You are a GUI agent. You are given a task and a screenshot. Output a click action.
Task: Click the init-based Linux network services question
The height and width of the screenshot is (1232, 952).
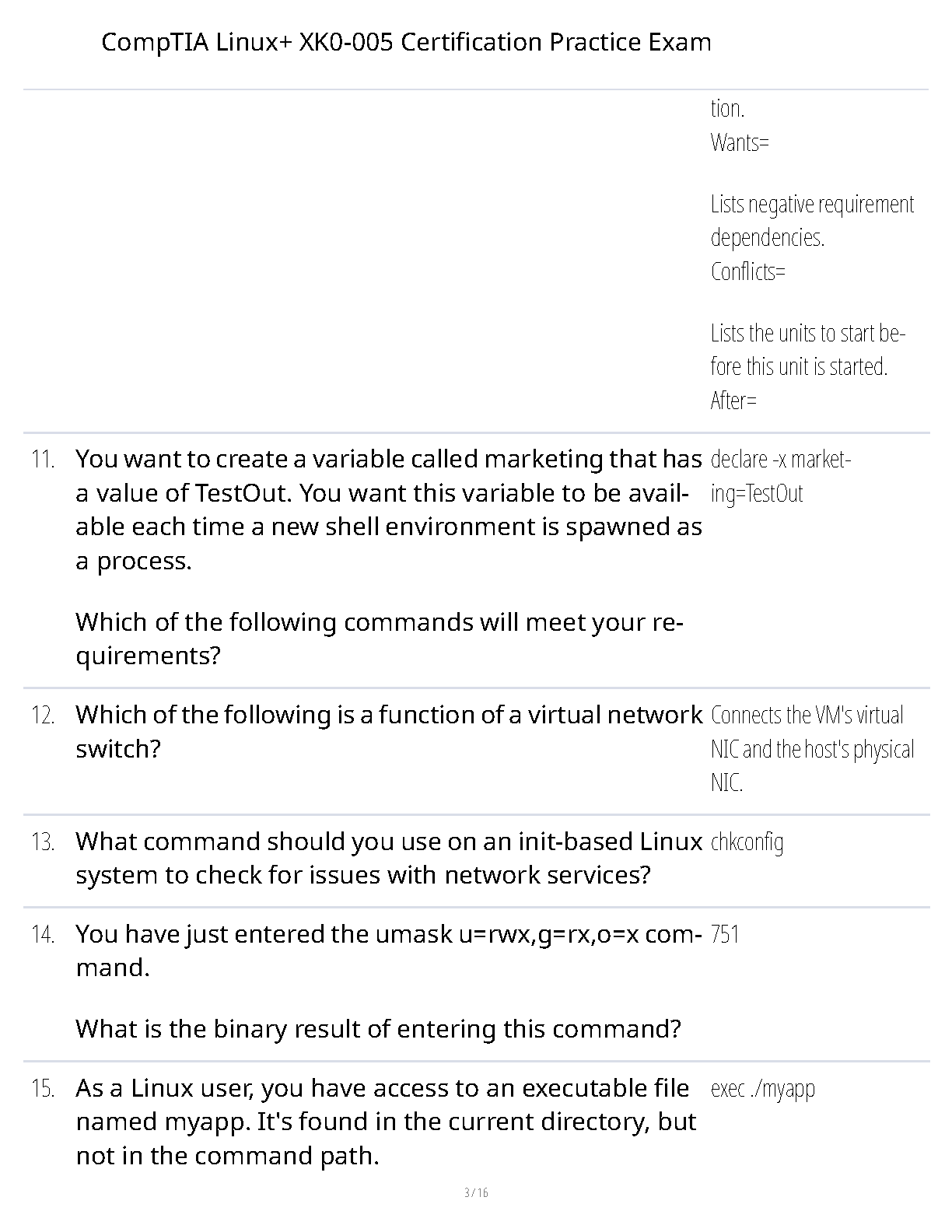(387, 858)
